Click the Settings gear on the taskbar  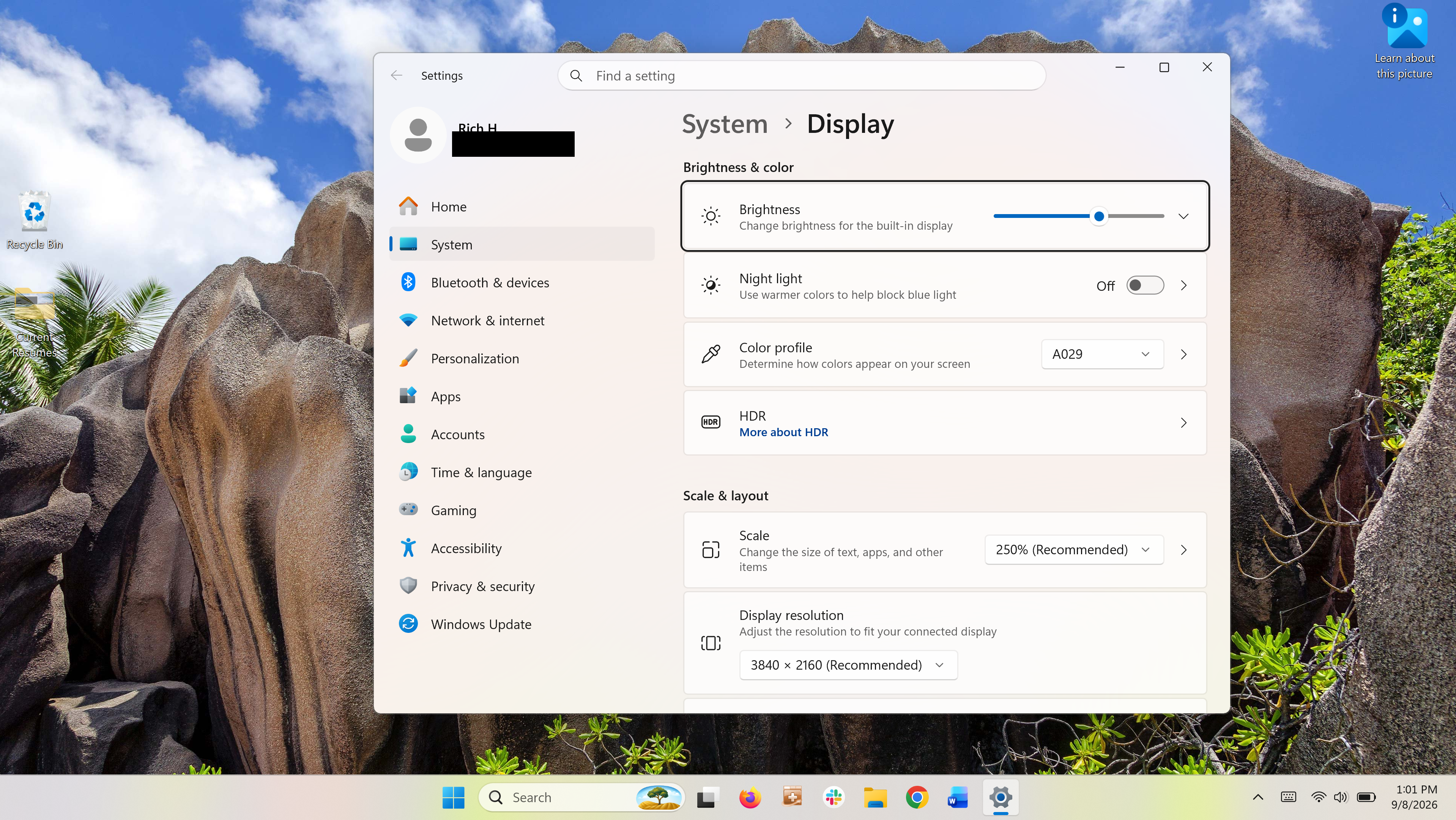coord(1000,798)
